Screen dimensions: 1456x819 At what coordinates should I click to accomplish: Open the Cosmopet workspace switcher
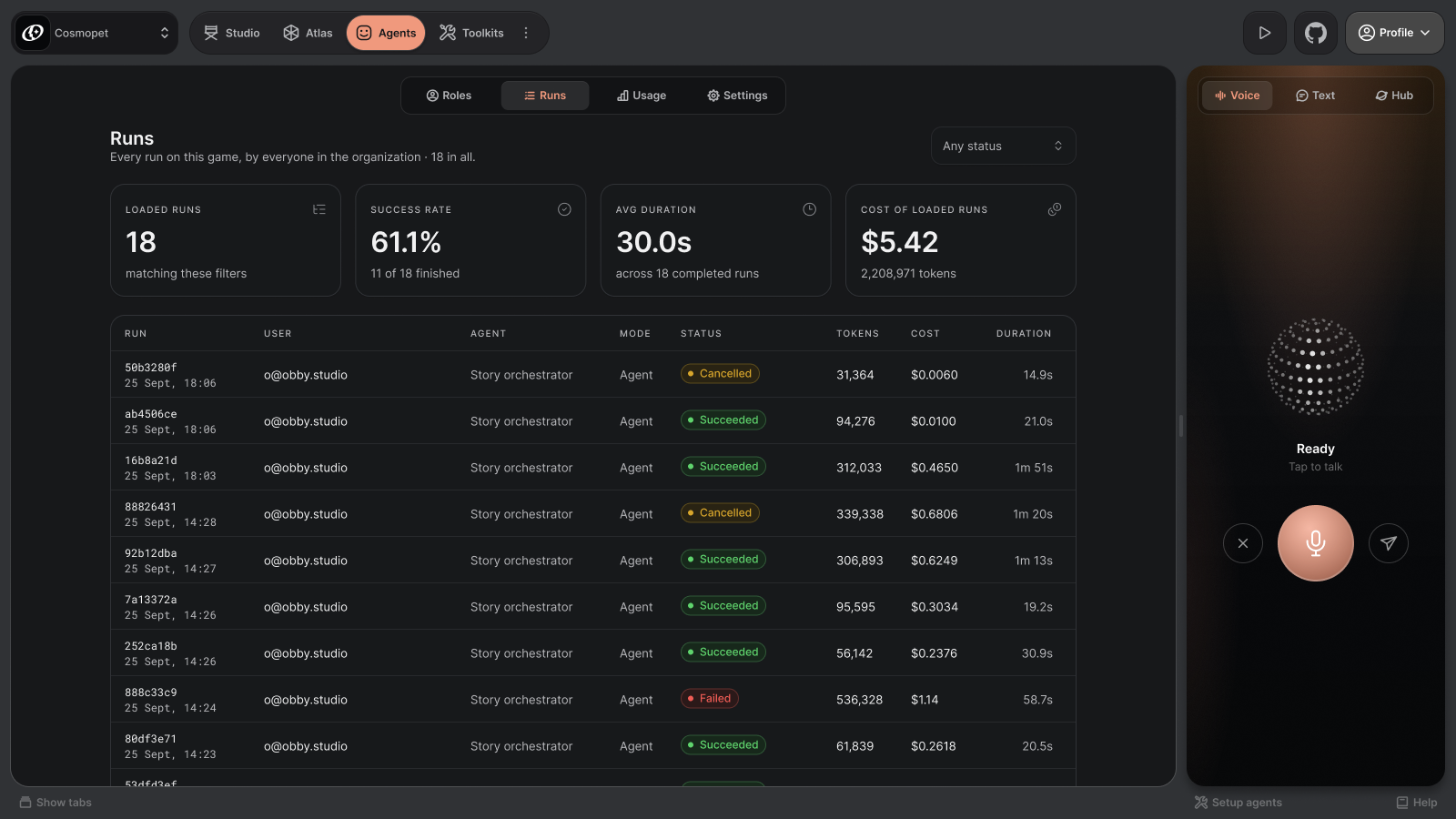pyautogui.click(x=95, y=33)
